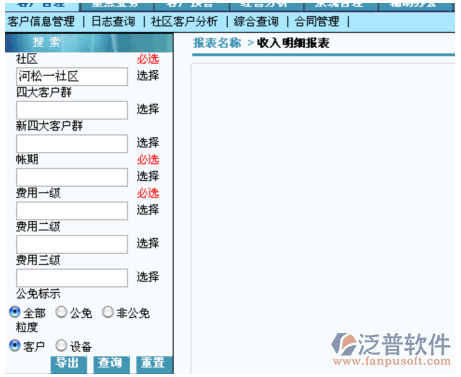The image size is (461, 377).
Task: Open 选择 picker for 四大客户群
Action: (148, 109)
